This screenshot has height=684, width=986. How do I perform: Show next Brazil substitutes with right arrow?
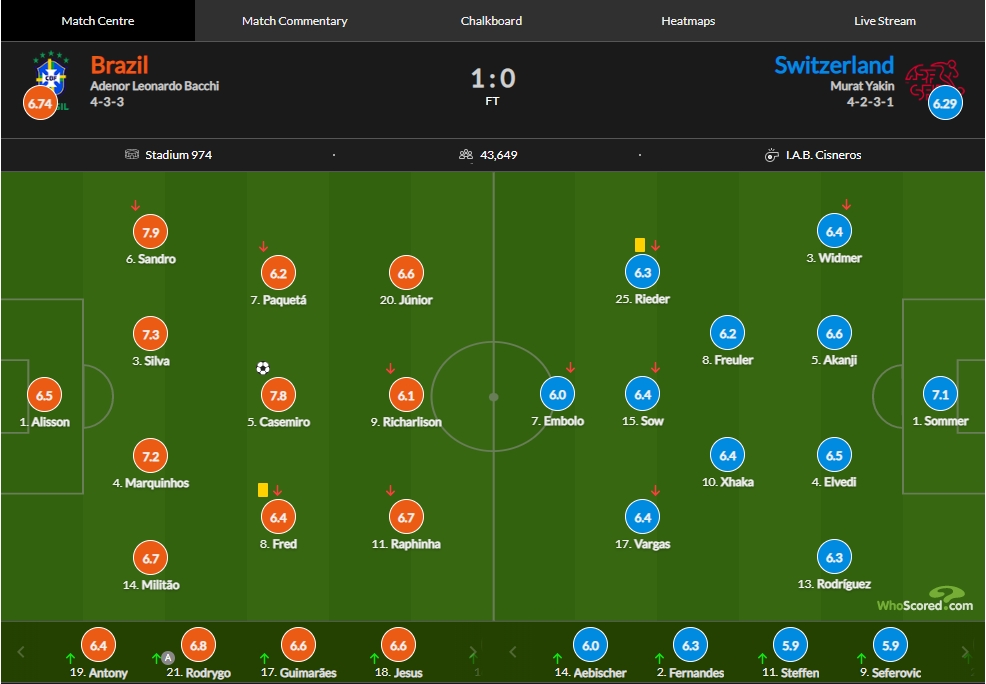pos(473,652)
